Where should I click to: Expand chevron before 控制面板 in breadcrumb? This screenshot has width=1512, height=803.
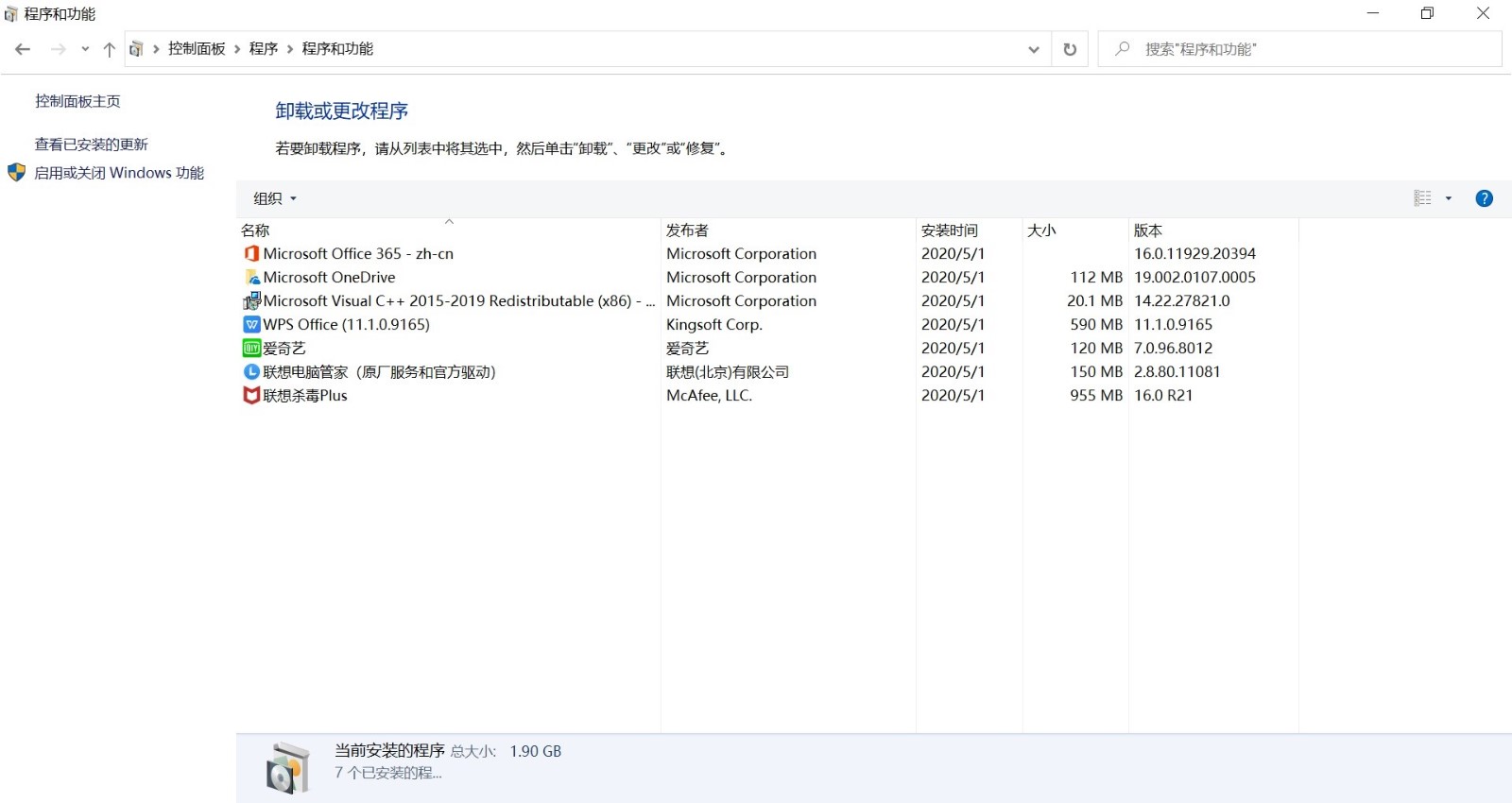click(x=156, y=49)
